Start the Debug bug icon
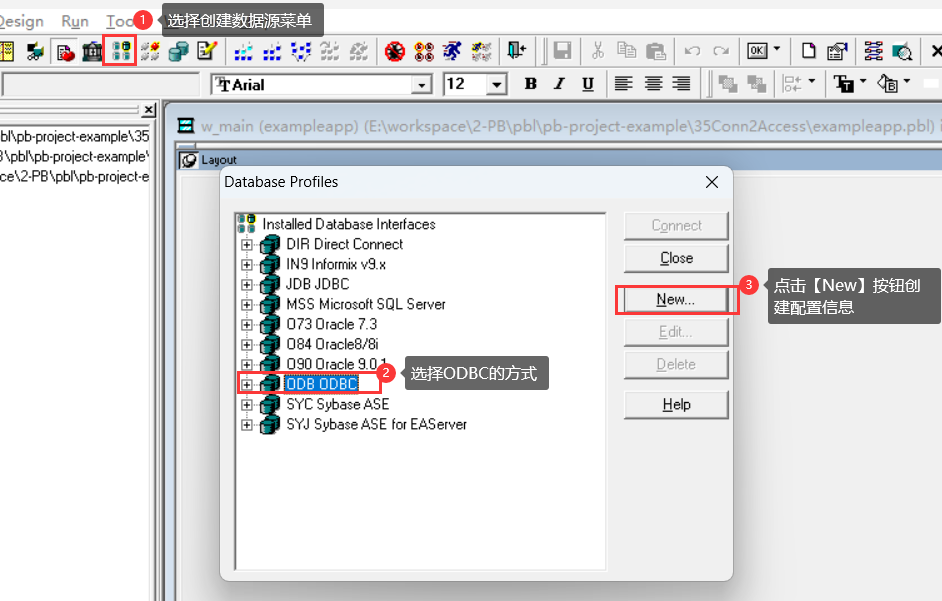The image size is (942, 601). coord(395,52)
